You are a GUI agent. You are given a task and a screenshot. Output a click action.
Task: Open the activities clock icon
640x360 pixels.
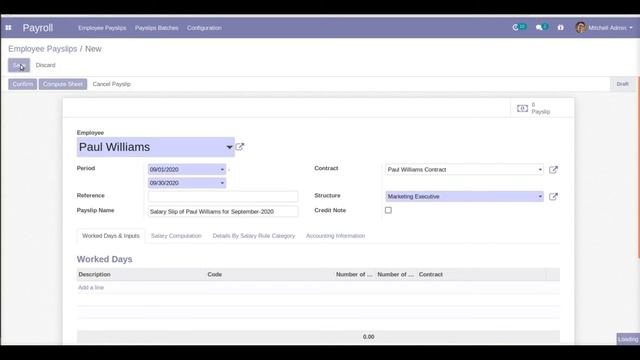516,27
